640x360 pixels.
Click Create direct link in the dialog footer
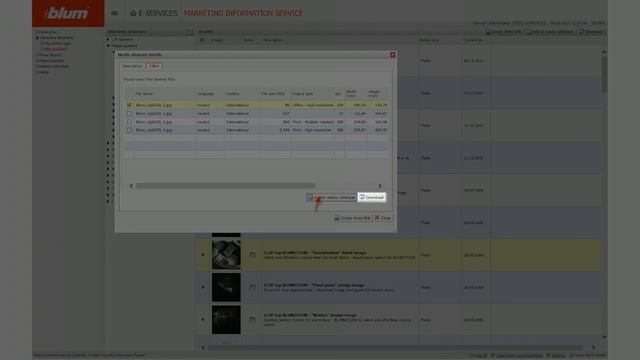coord(353,218)
